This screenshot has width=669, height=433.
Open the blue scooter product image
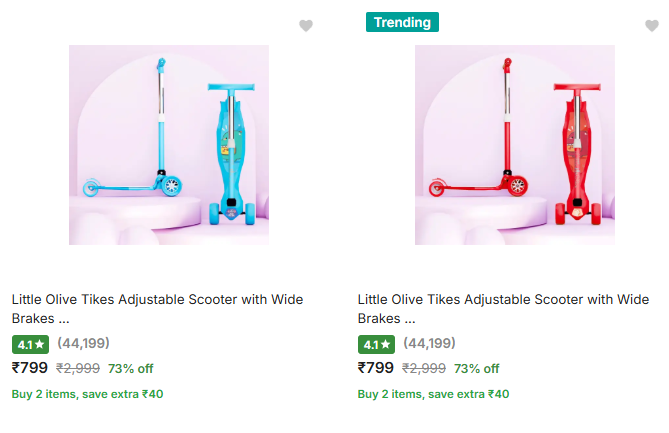(x=168, y=145)
